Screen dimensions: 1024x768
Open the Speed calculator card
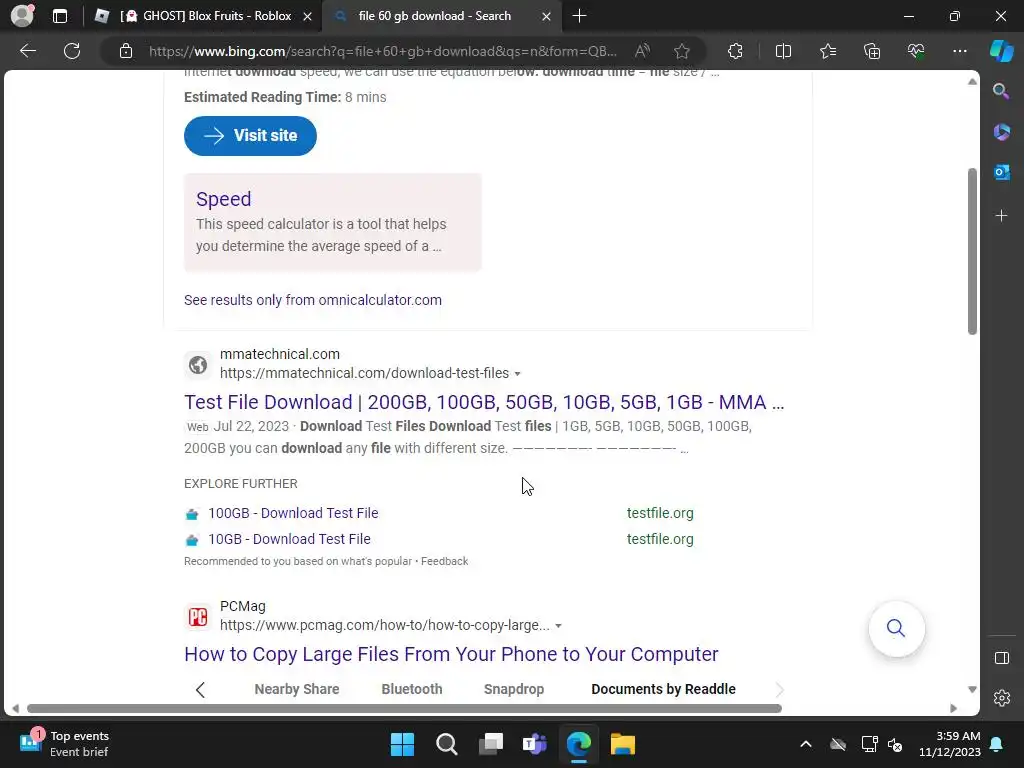click(x=332, y=222)
